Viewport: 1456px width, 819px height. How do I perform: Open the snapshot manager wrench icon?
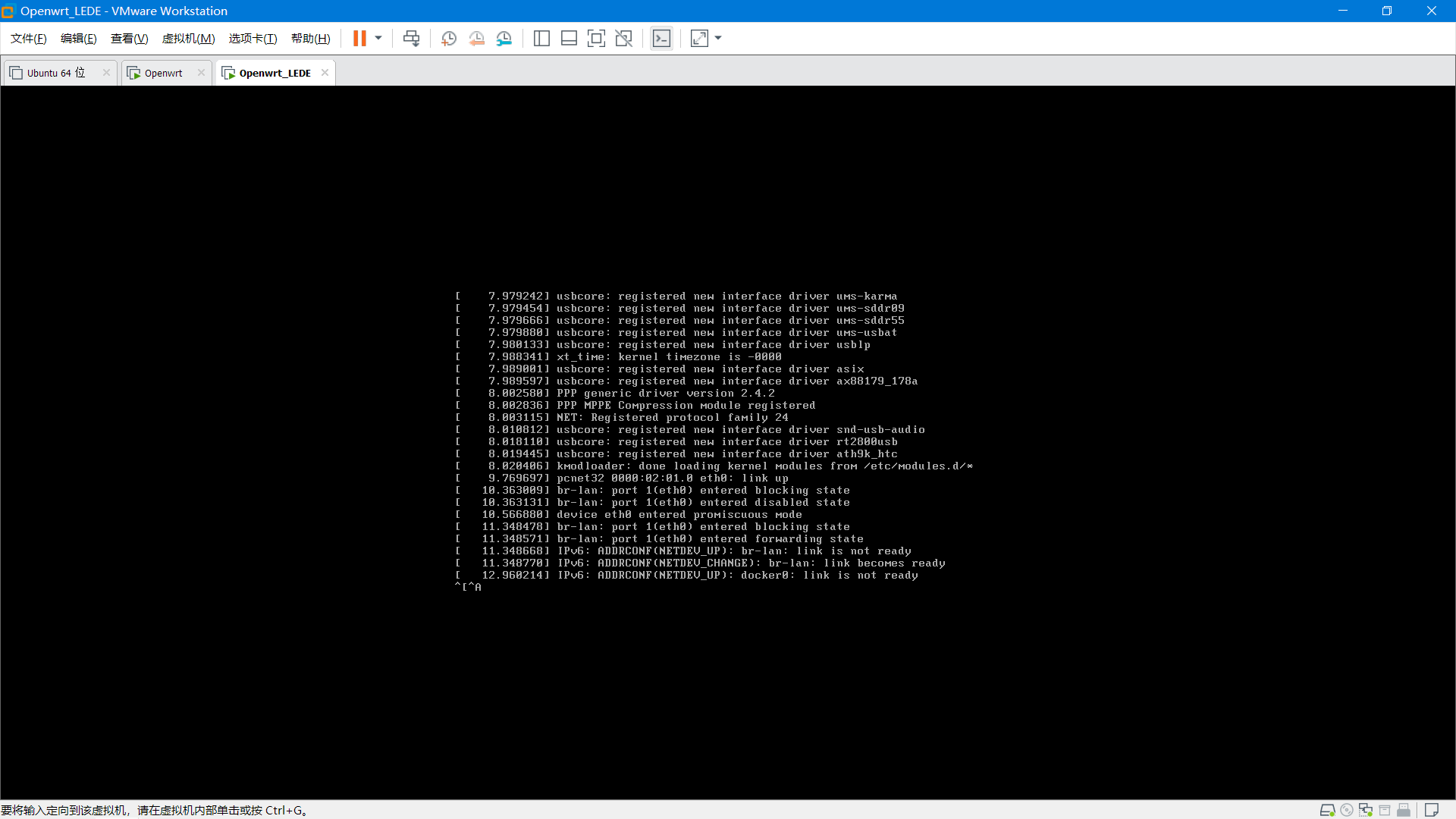pyautogui.click(x=504, y=39)
